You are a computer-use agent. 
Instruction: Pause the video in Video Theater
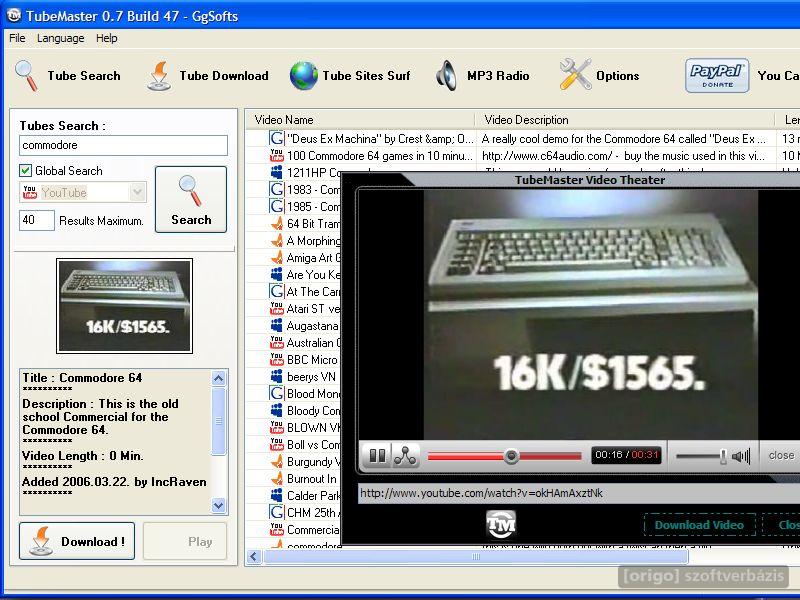pos(377,455)
